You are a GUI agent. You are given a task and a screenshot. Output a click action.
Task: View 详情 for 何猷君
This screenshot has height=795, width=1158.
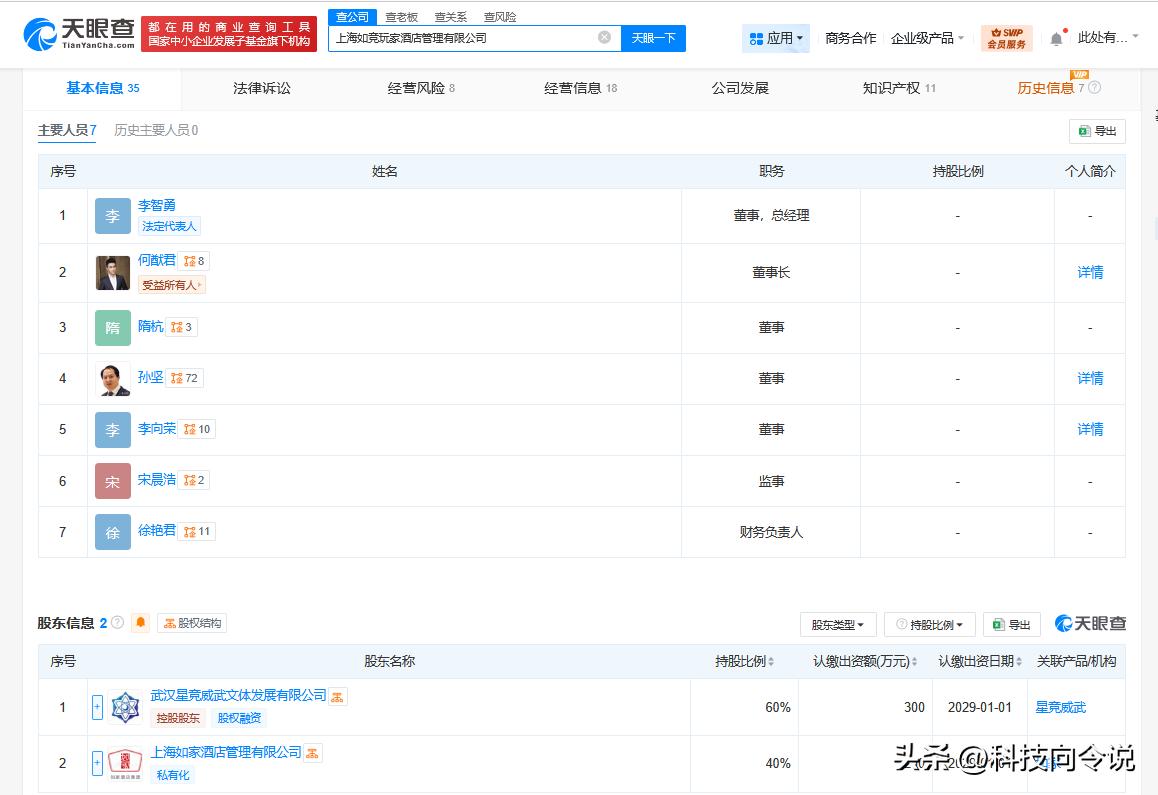tap(1090, 273)
